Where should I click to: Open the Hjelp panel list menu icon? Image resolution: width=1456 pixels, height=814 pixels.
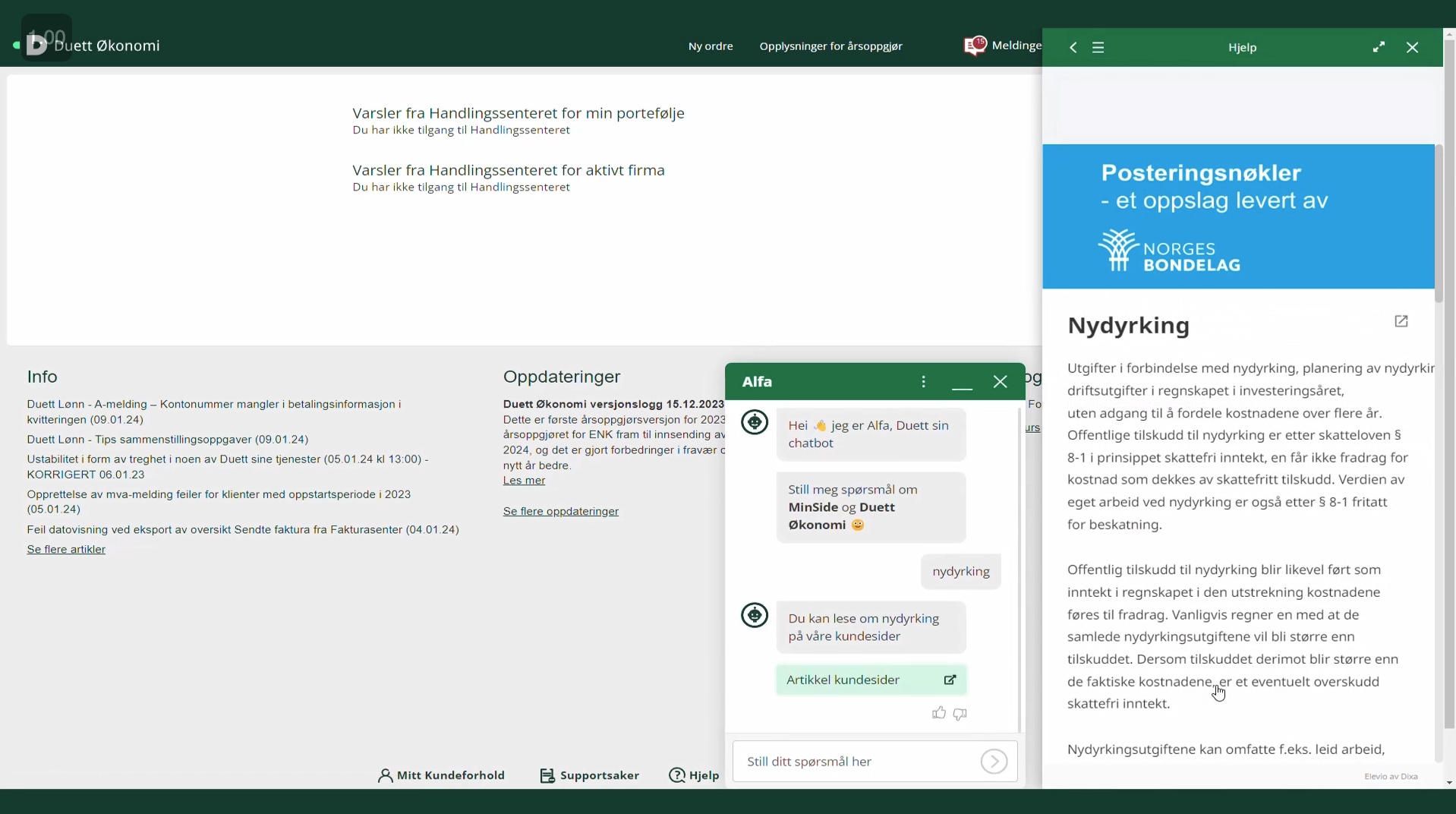1098,47
